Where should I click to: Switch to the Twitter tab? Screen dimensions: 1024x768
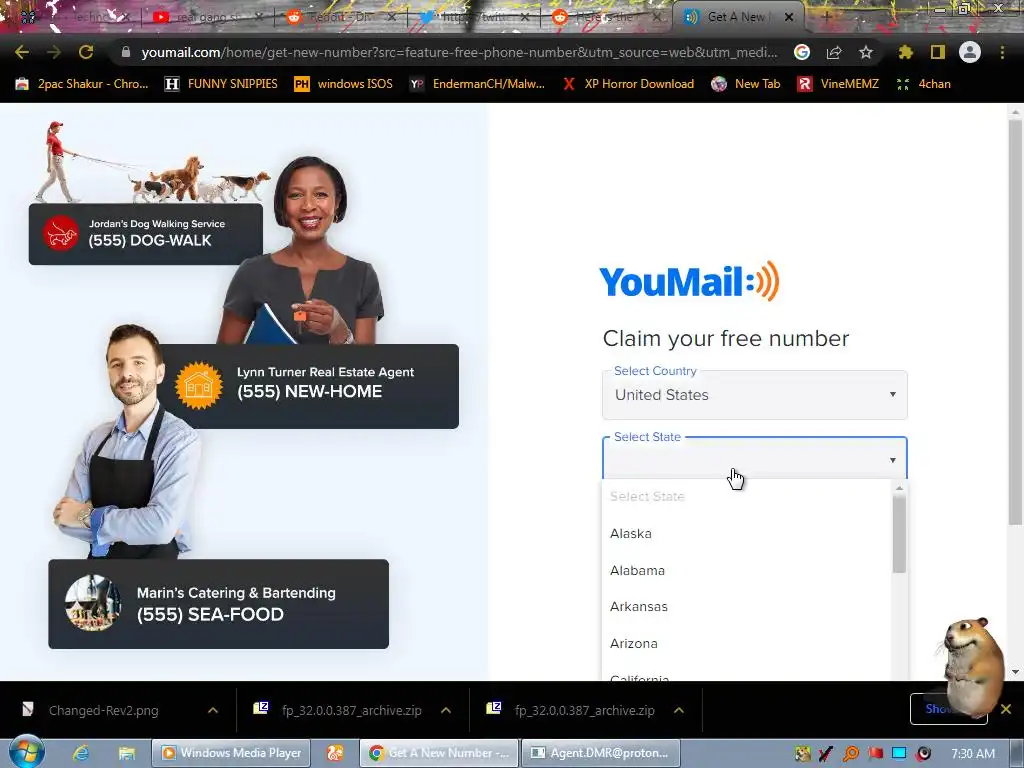[x=475, y=17]
